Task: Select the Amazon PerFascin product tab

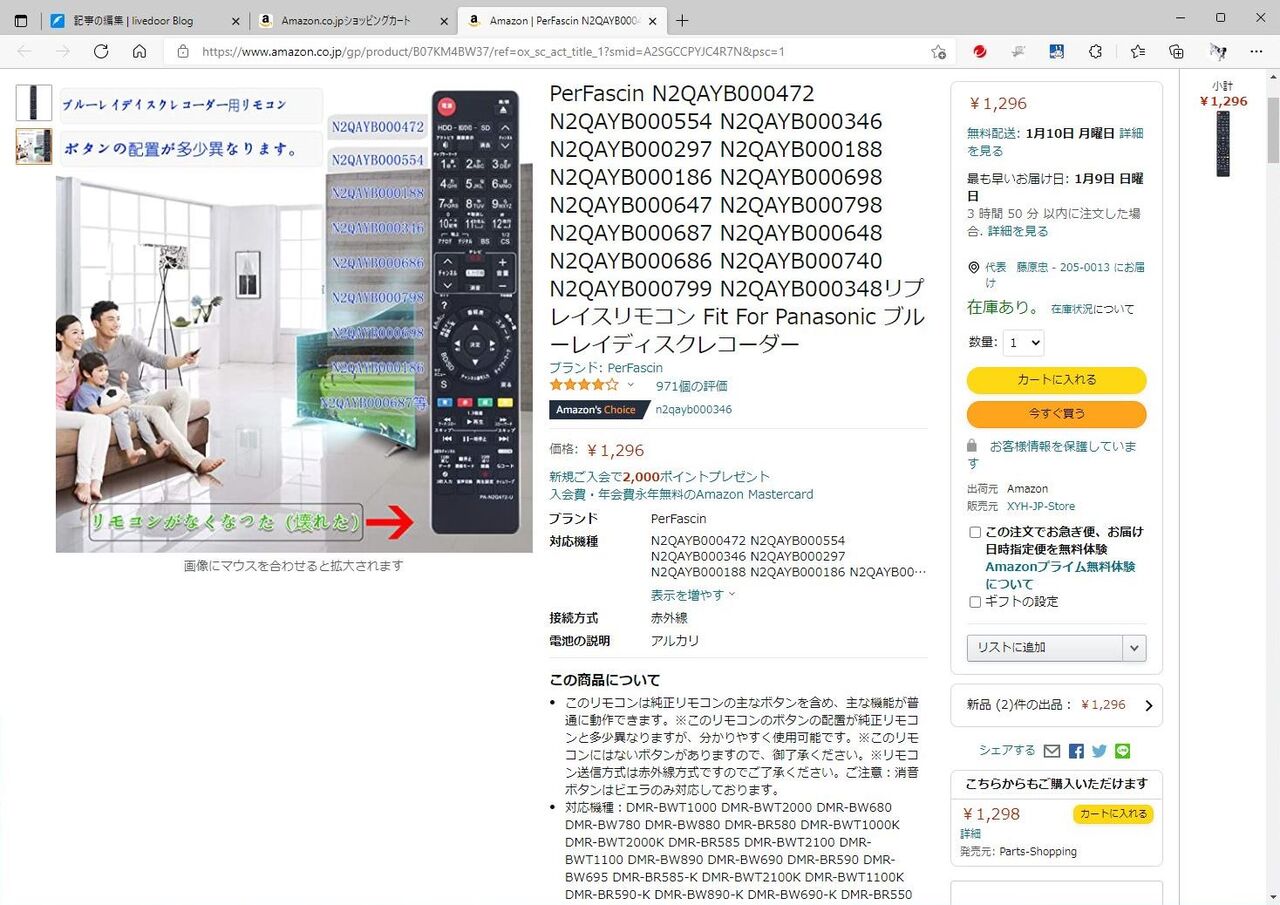Action: click(x=561, y=21)
